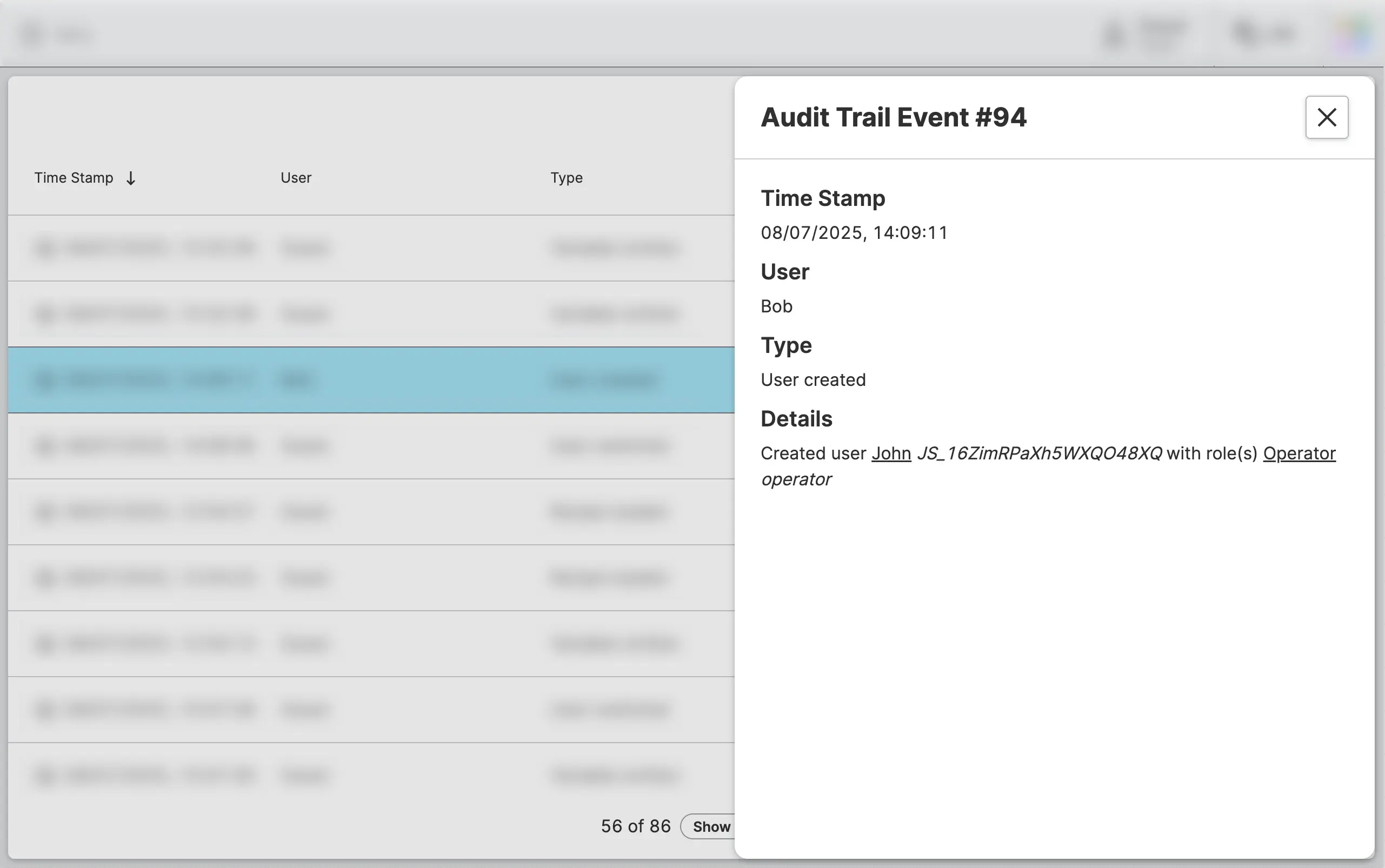Click the Time Stamp sort arrow icon

pyautogui.click(x=131, y=178)
